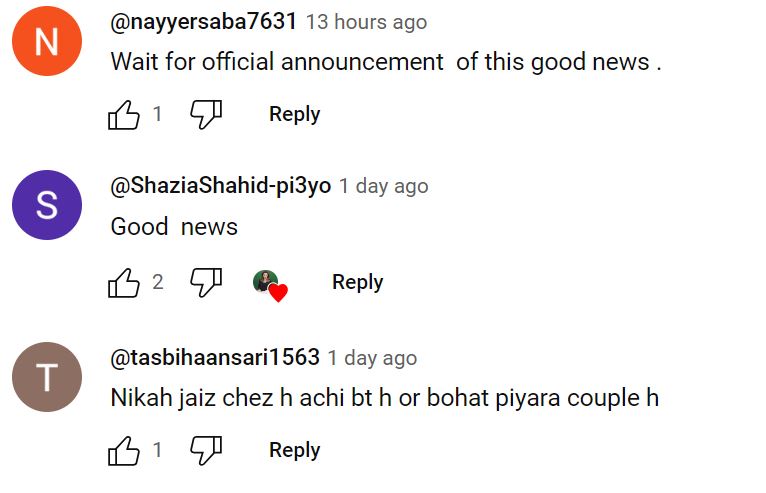Open the @nayyersaba7631 channel link

click(x=203, y=21)
